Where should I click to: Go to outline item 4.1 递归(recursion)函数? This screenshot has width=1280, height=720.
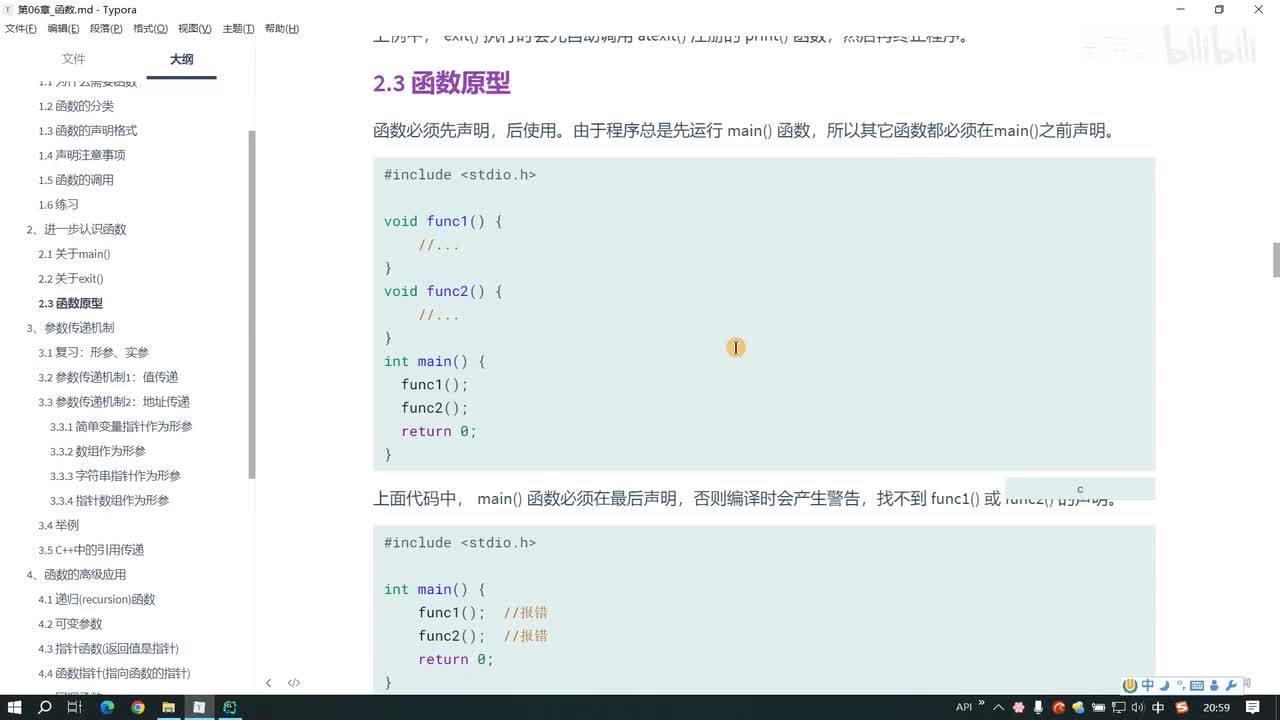point(97,599)
